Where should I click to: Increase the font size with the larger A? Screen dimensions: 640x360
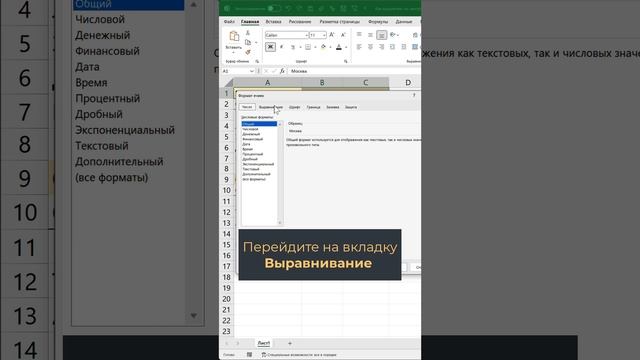[332, 35]
